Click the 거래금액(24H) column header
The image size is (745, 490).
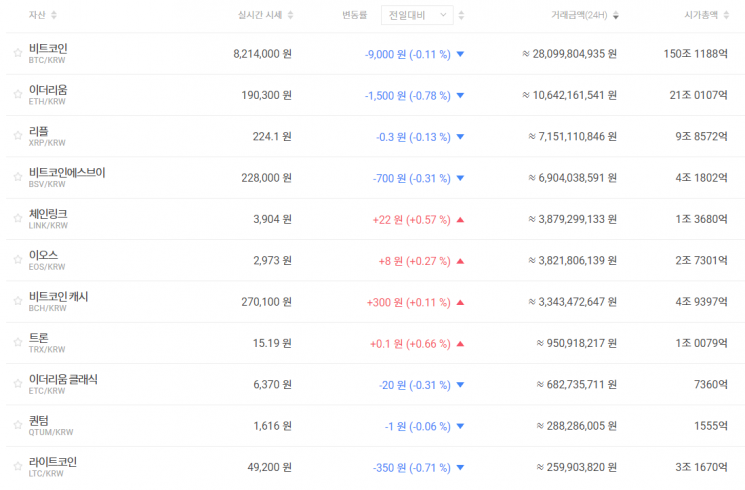(579, 15)
